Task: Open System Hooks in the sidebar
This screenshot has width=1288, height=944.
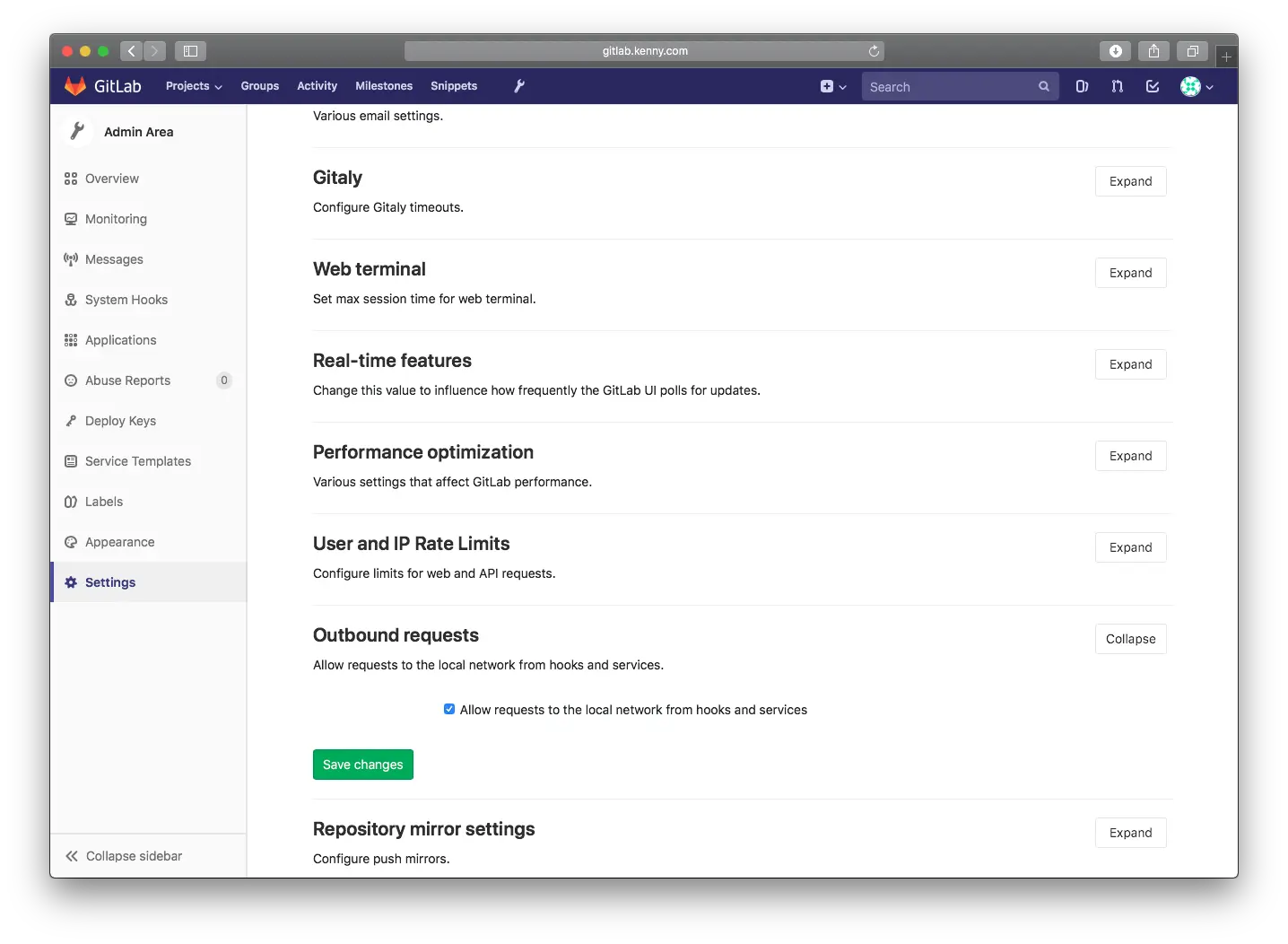Action: [x=126, y=300]
